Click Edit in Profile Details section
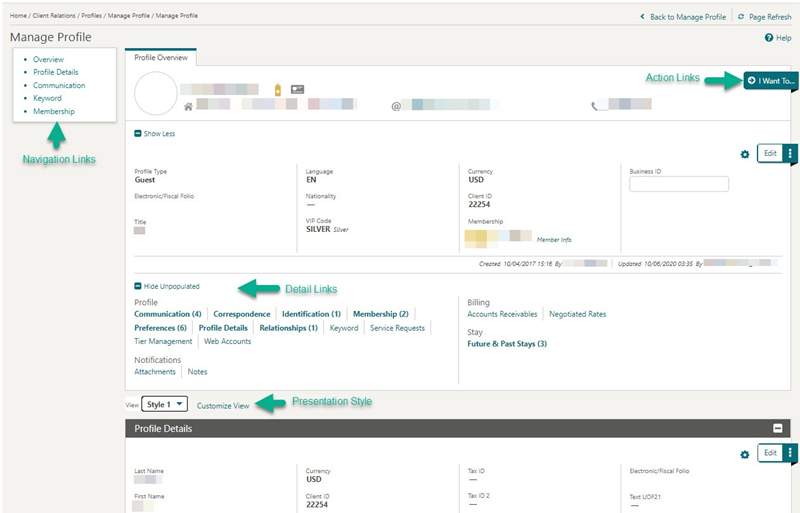 pos(770,453)
